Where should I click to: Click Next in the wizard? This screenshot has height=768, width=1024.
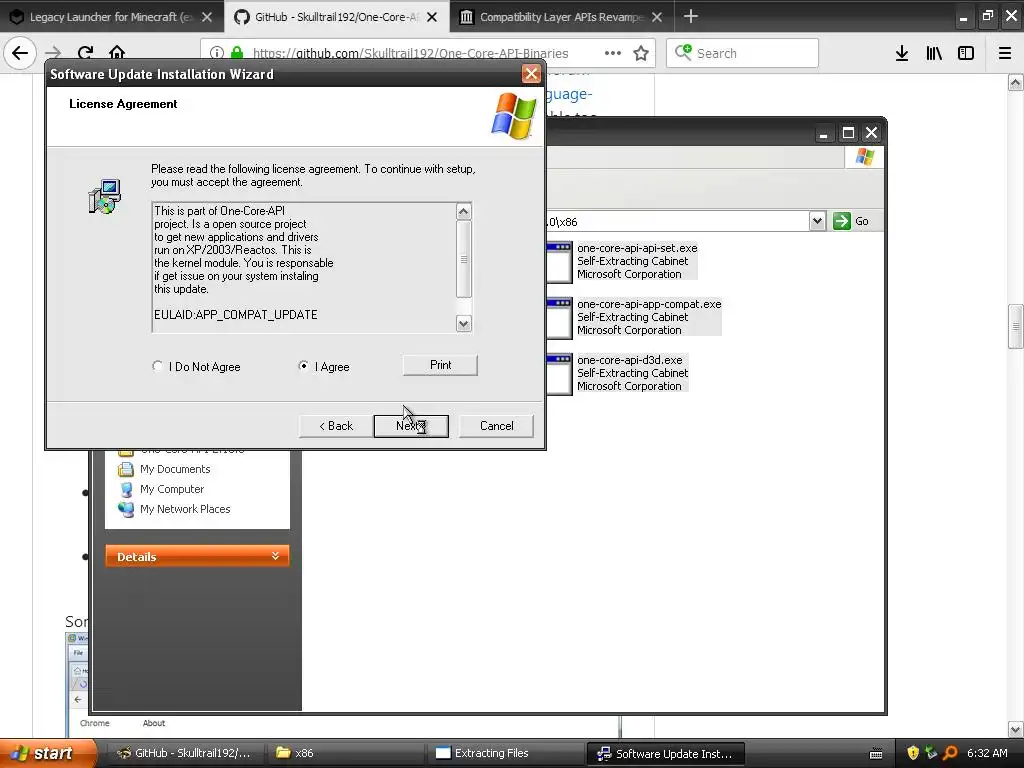coord(411,426)
